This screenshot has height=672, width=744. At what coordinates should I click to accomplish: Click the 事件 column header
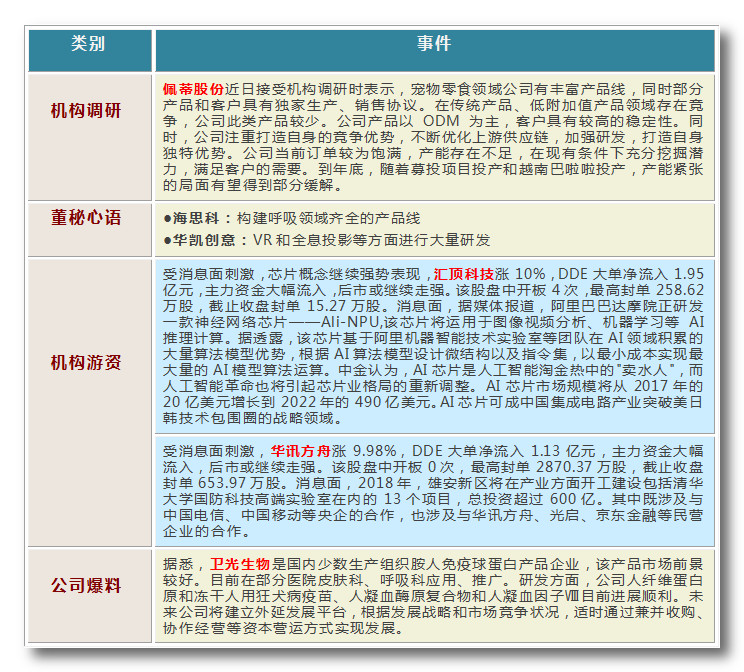pyautogui.click(x=433, y=46)
